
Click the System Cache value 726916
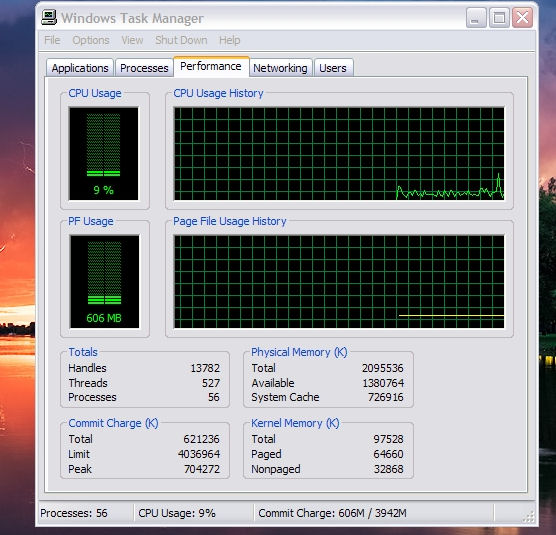386,397
